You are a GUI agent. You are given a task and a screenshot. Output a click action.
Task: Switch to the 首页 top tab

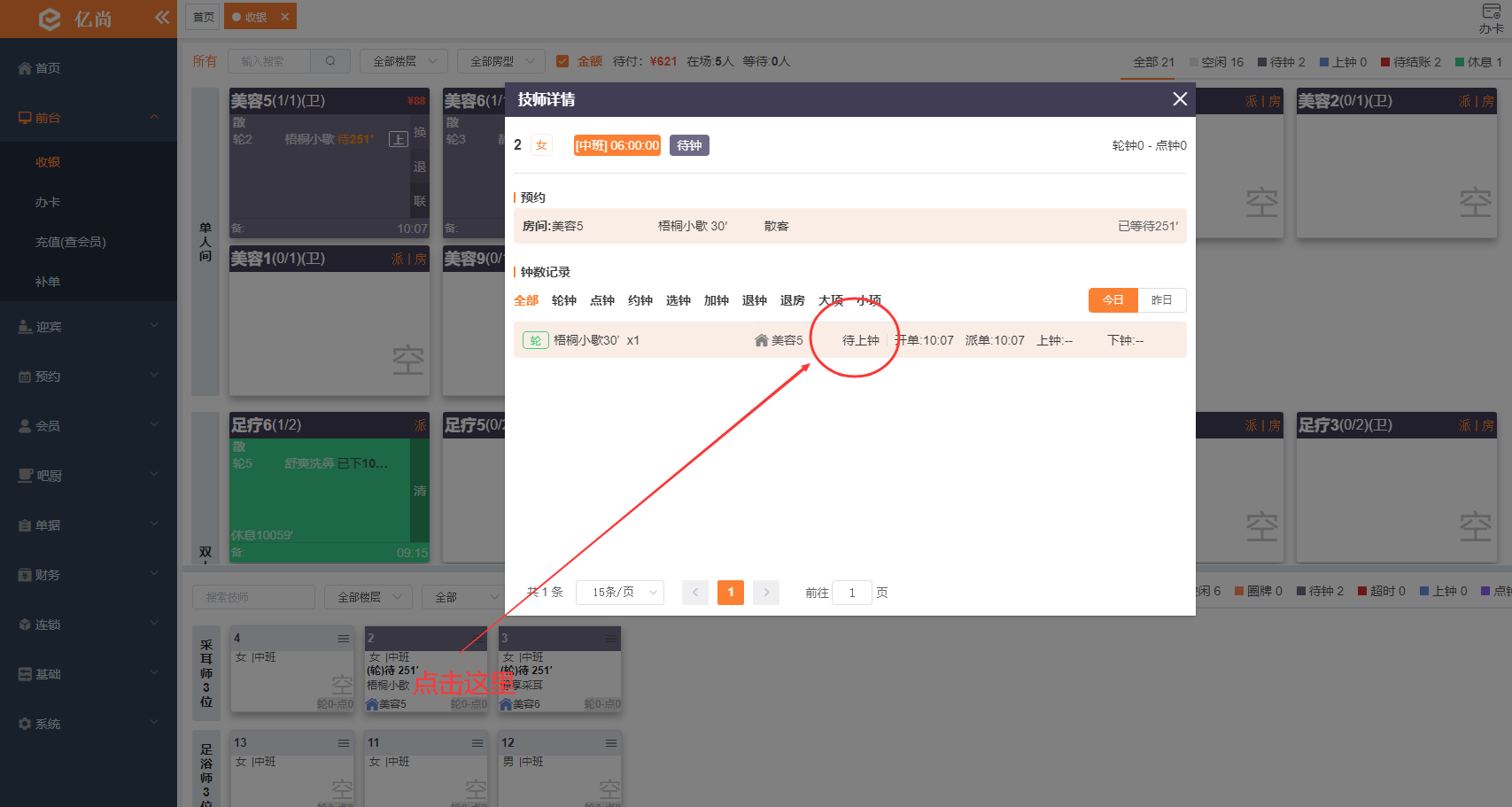204,17
